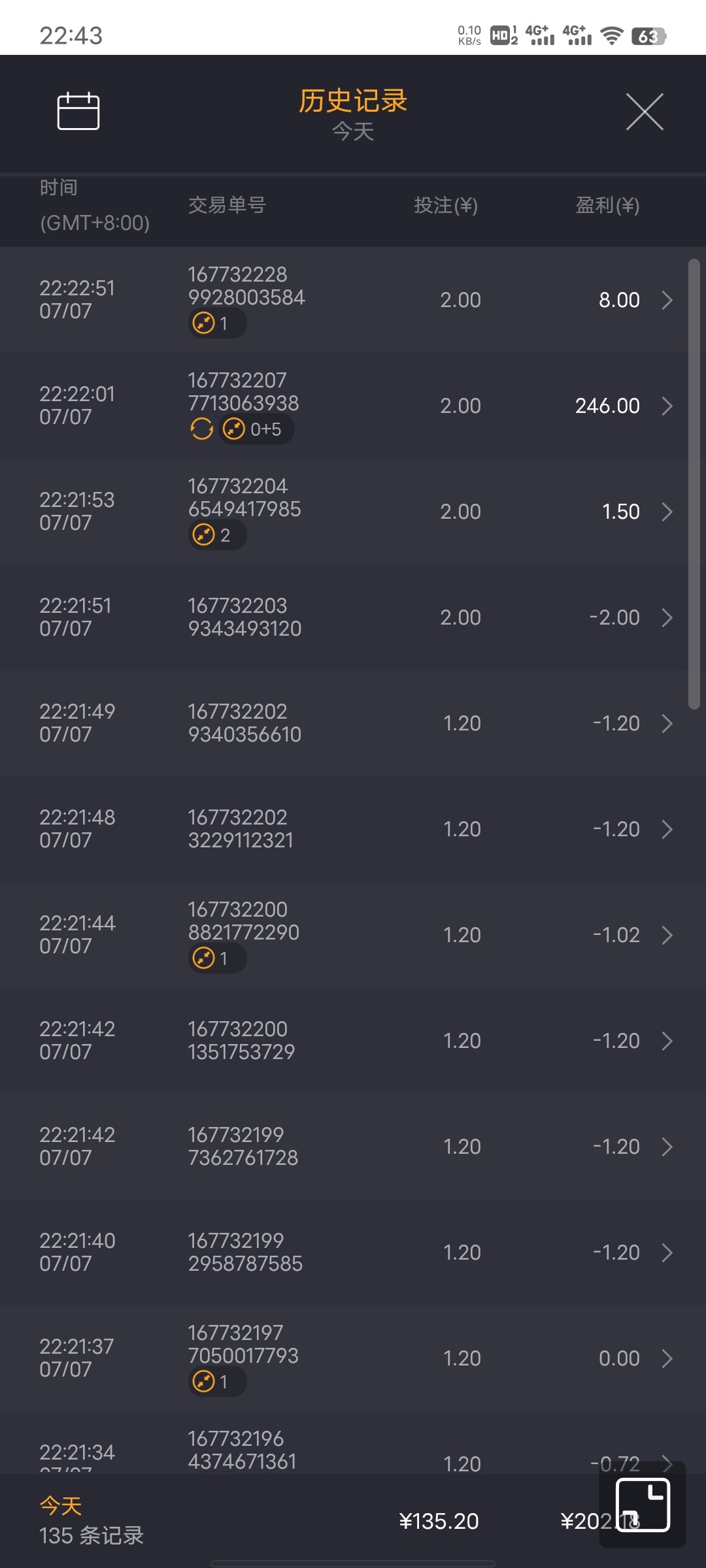The height and width of the screenshot is (1568, 706).
Task: Close the history records panel
Action: (645, 112)
